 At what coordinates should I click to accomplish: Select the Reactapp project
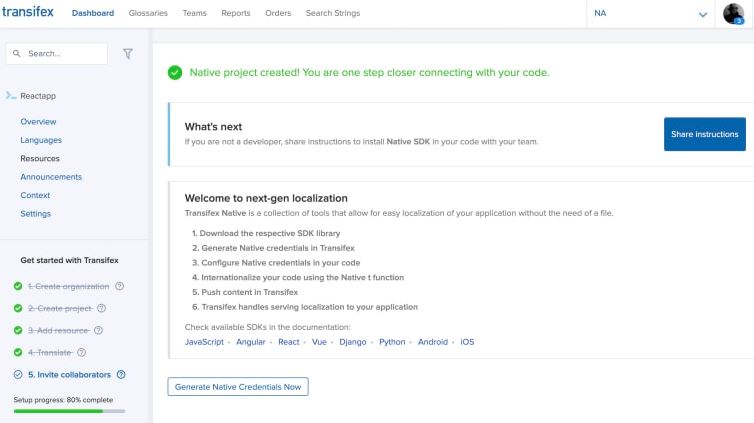[38, 96]
